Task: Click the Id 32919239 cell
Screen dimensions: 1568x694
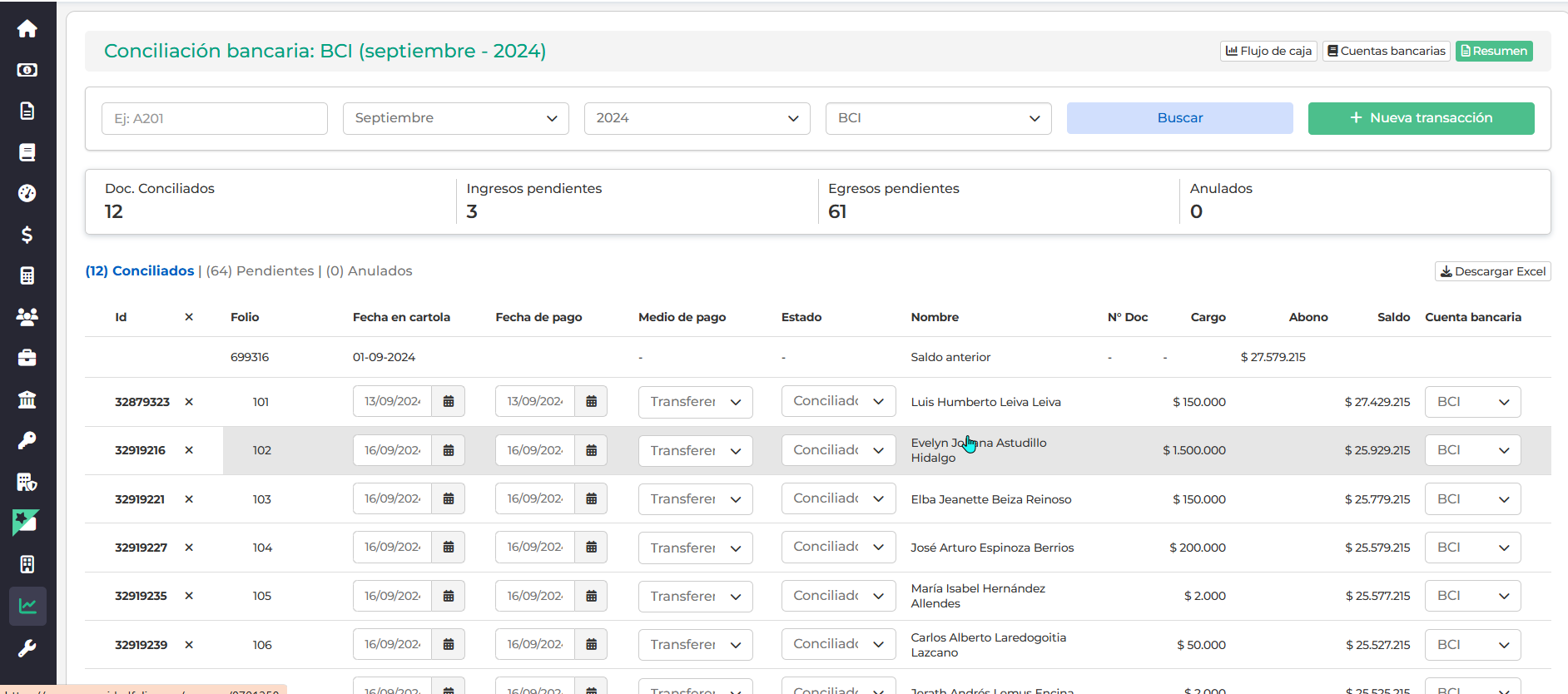Action: 141,645
